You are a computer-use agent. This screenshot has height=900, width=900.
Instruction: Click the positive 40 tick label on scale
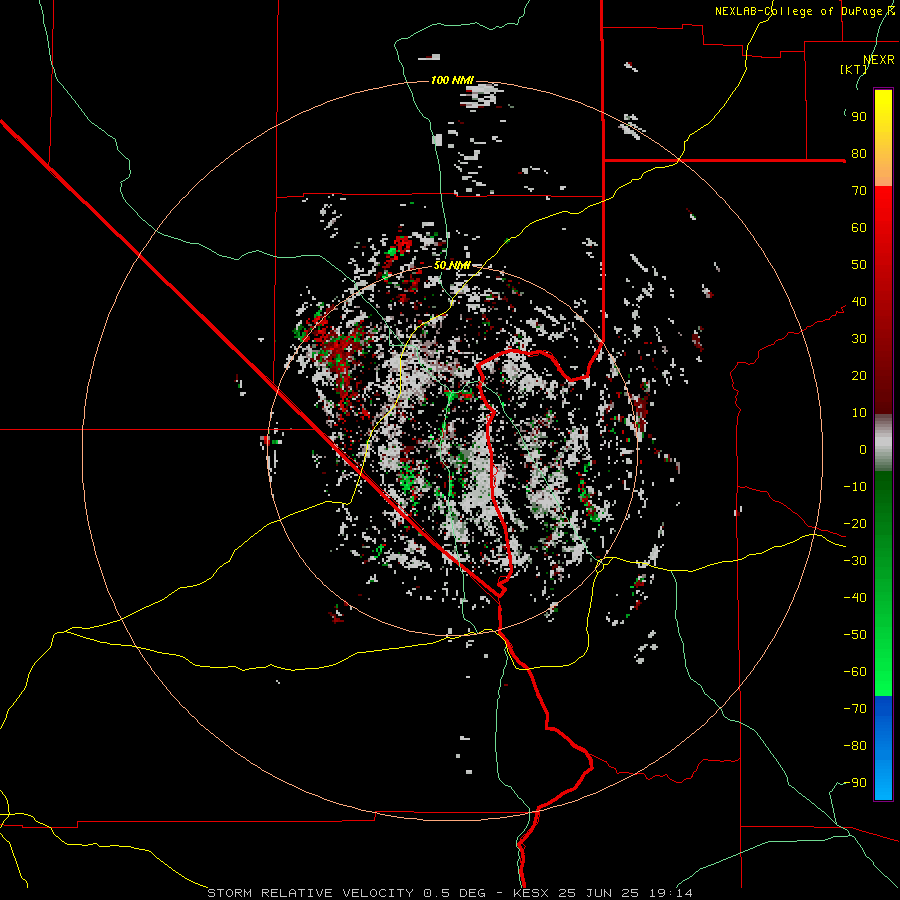pos(859,301)
